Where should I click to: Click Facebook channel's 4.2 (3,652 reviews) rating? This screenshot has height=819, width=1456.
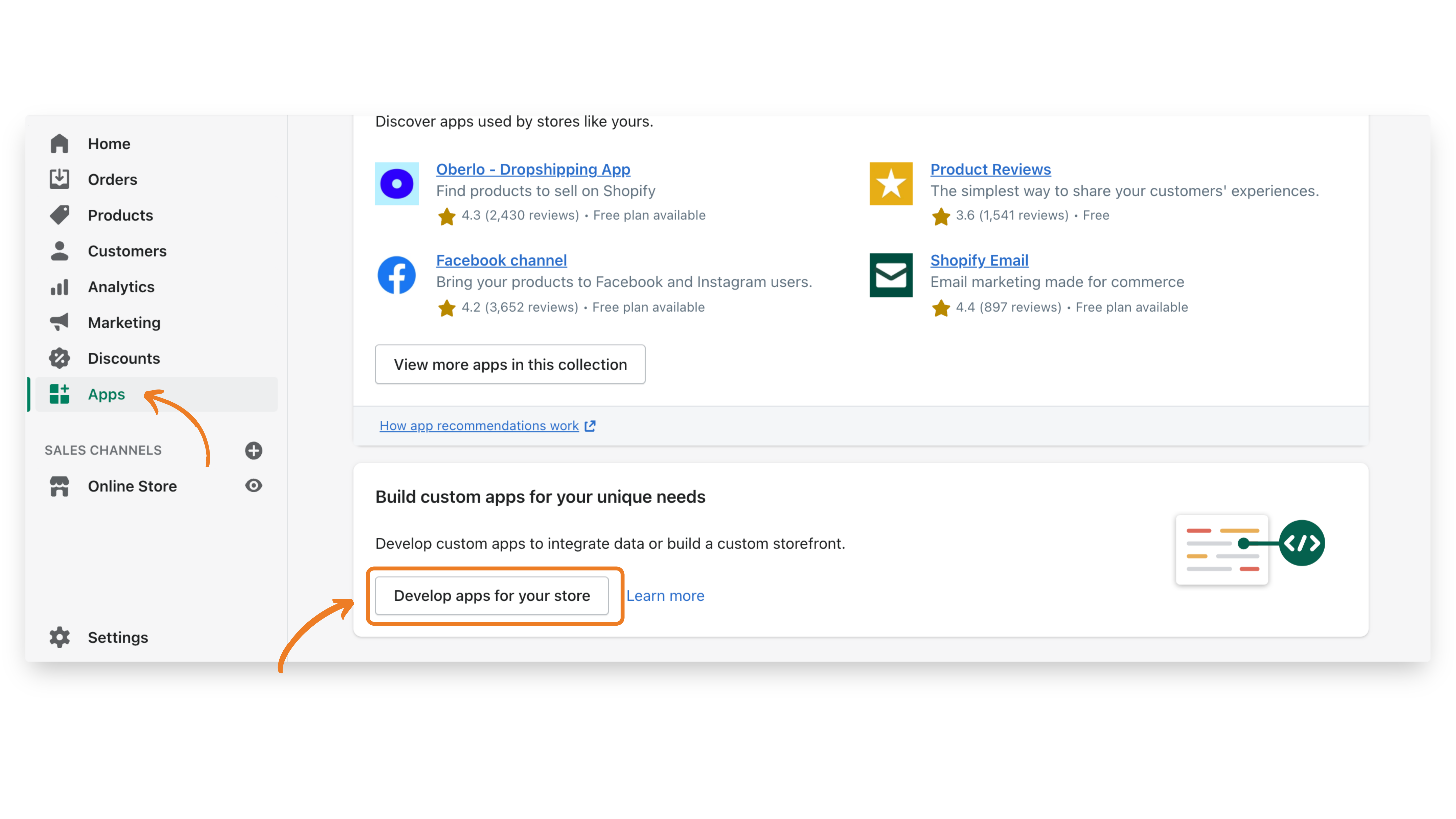point(519,307)
